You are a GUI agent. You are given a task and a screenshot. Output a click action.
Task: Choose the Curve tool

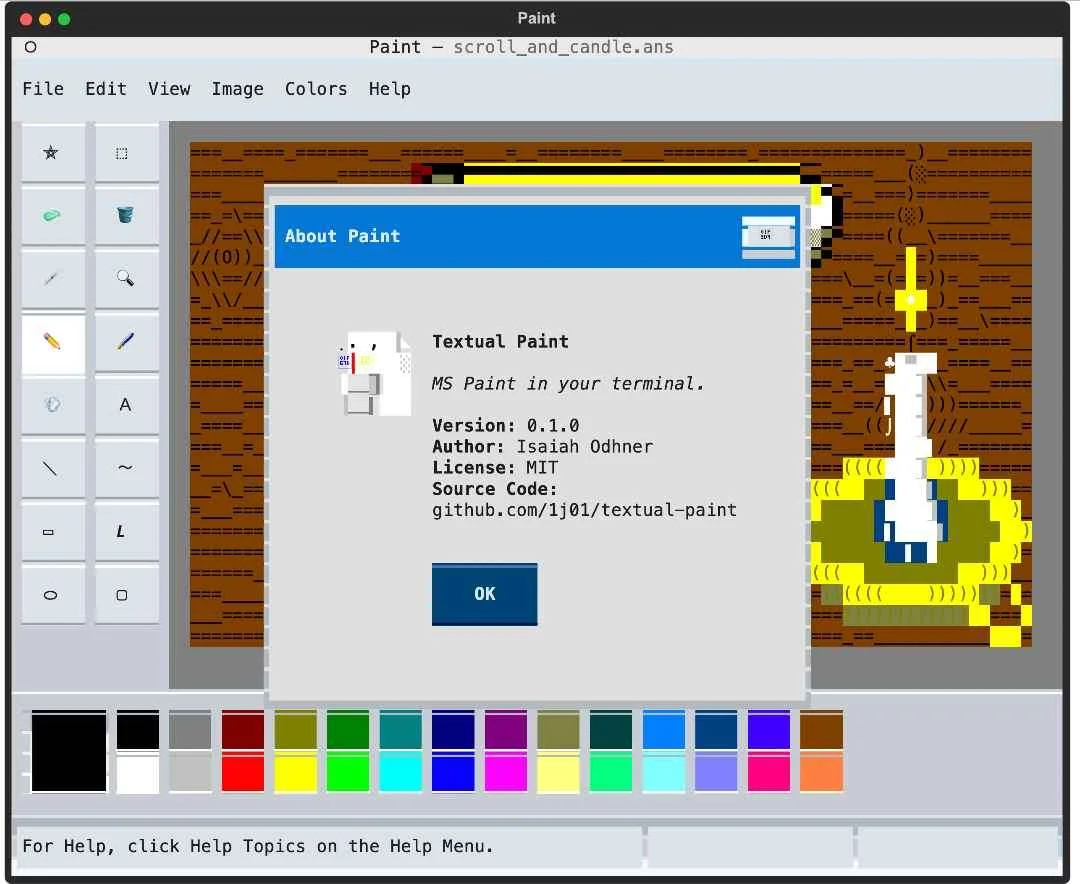coord(126,469)
